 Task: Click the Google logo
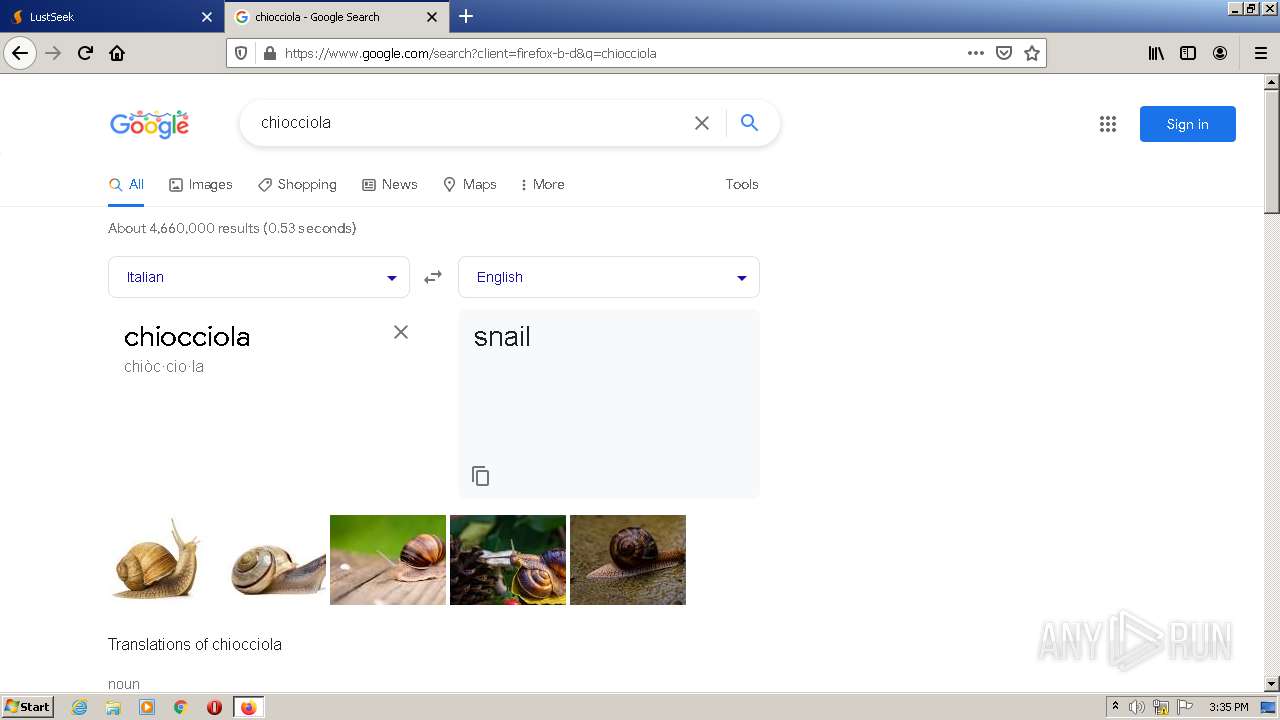(150, 124)
